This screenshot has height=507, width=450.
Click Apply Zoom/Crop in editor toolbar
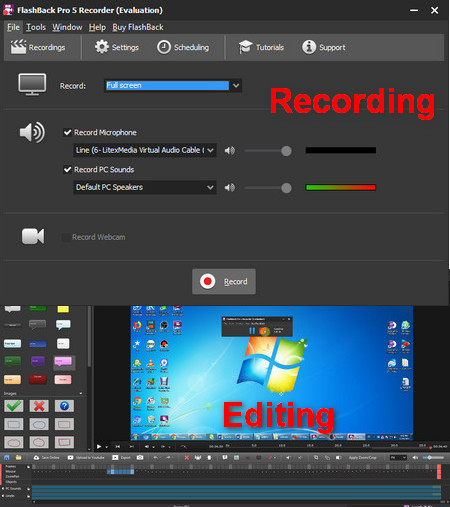click(x=362, y=458)
